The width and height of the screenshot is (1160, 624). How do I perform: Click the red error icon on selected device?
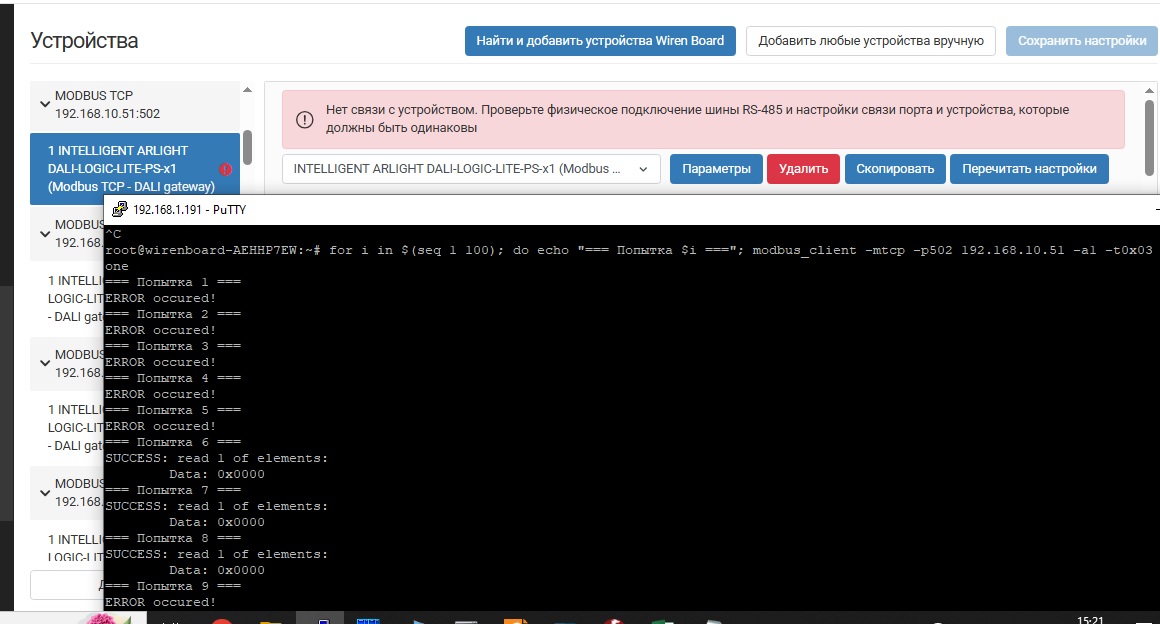click(226, 169)
